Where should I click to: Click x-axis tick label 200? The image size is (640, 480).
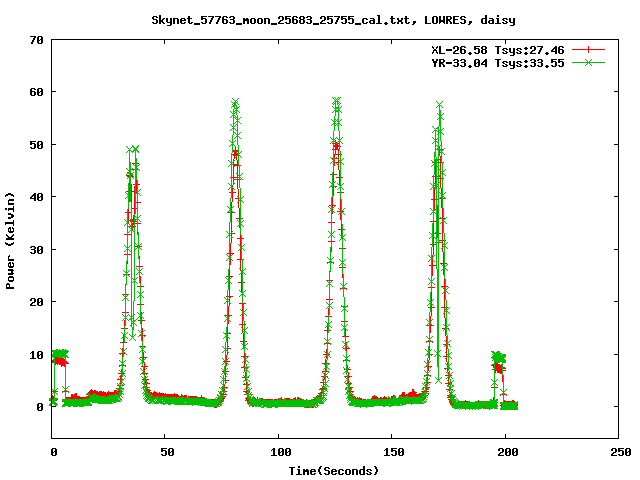(507, 452)
